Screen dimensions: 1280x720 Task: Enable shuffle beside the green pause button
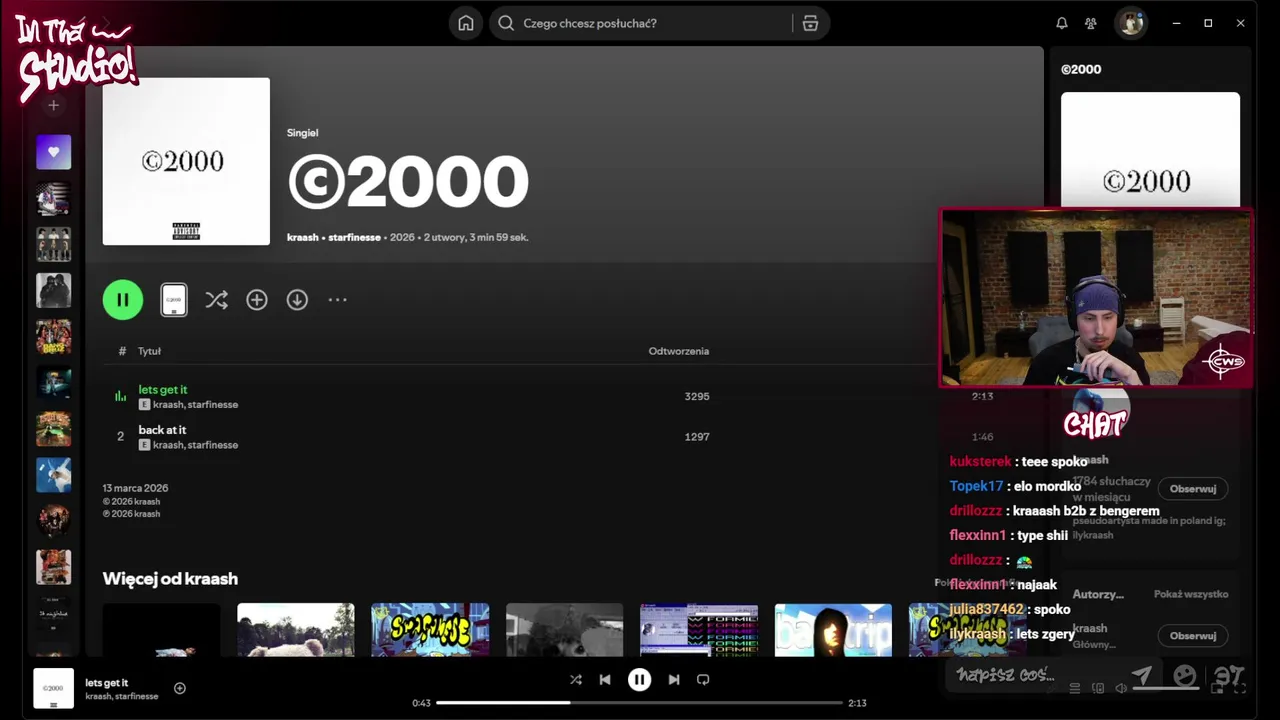tap(216, 299)
